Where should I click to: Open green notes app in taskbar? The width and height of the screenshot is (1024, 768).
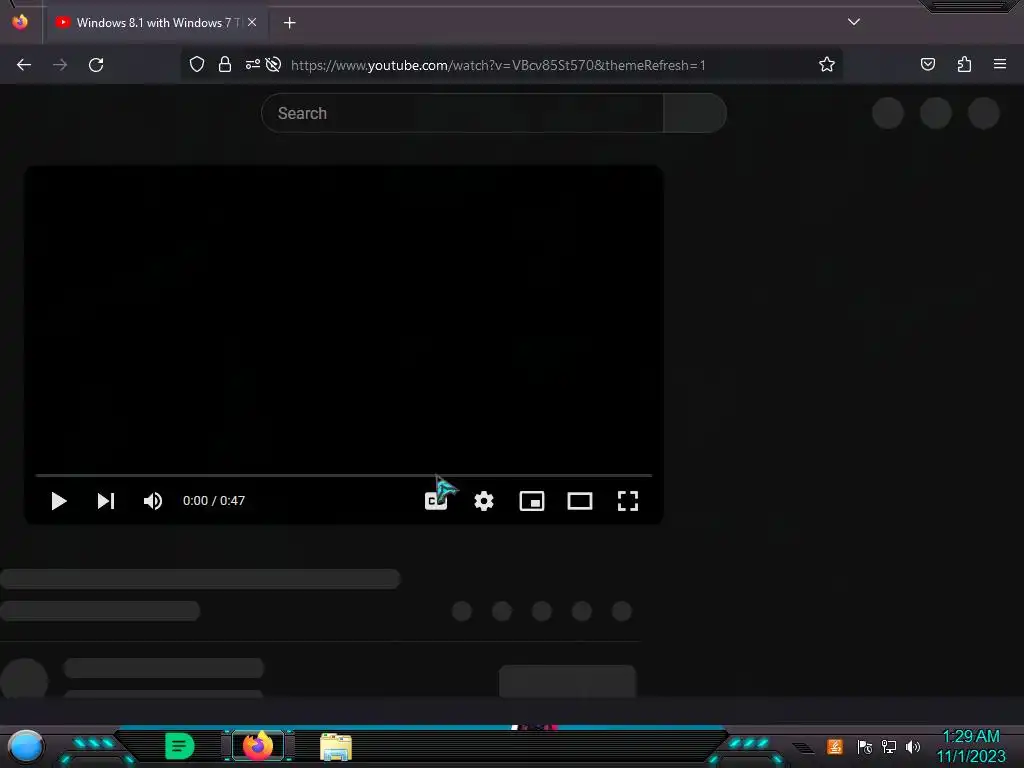click(x=180, y=746)
